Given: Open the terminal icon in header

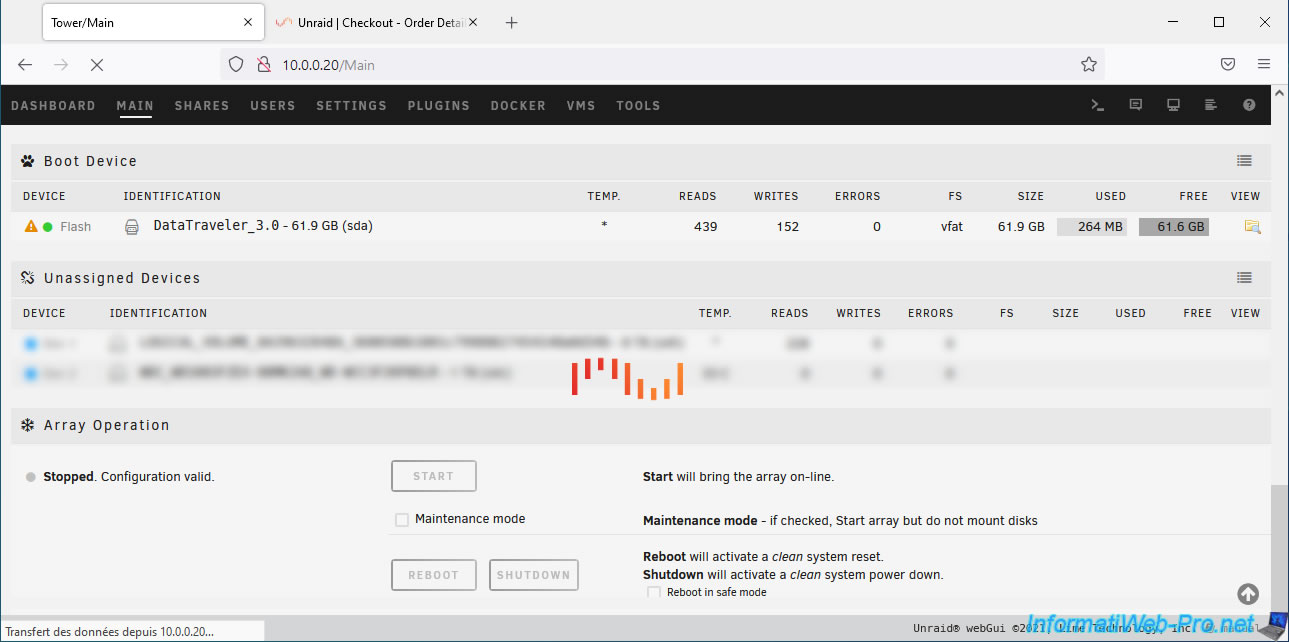Looking at the screenshot, I should click(x=1097, y=105).
